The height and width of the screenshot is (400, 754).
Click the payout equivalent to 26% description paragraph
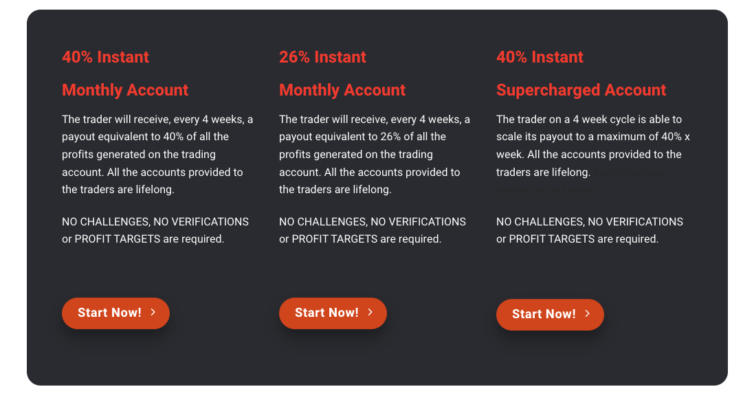pos(375,154)
